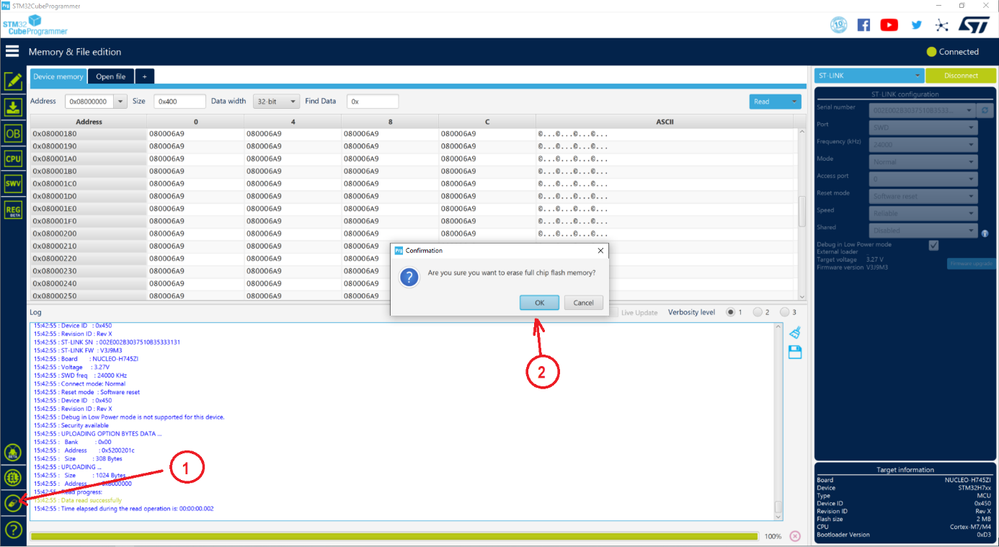
Task: Open the Mode Normal dropdown
Action: click(x=923, y=162)
